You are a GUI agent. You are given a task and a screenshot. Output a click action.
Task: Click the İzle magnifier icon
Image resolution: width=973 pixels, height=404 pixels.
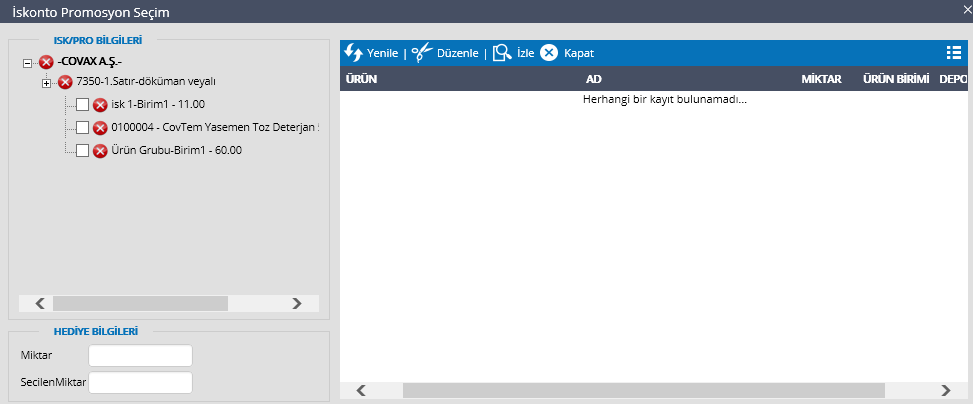point(502,53)
